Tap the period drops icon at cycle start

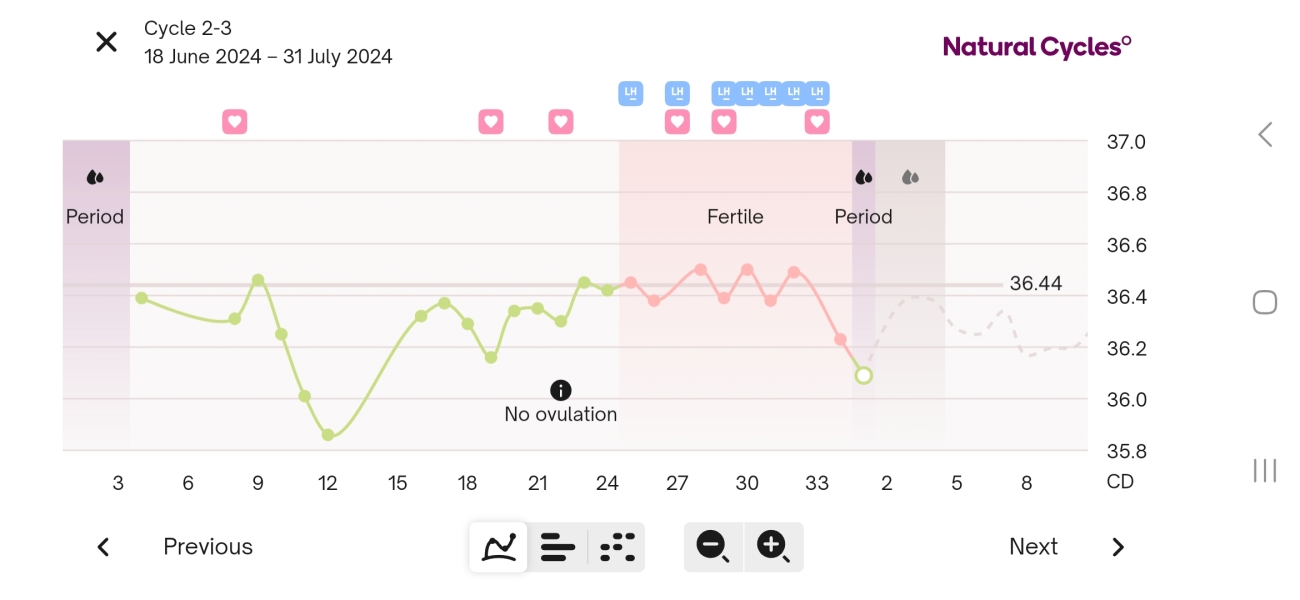[95, 178]
